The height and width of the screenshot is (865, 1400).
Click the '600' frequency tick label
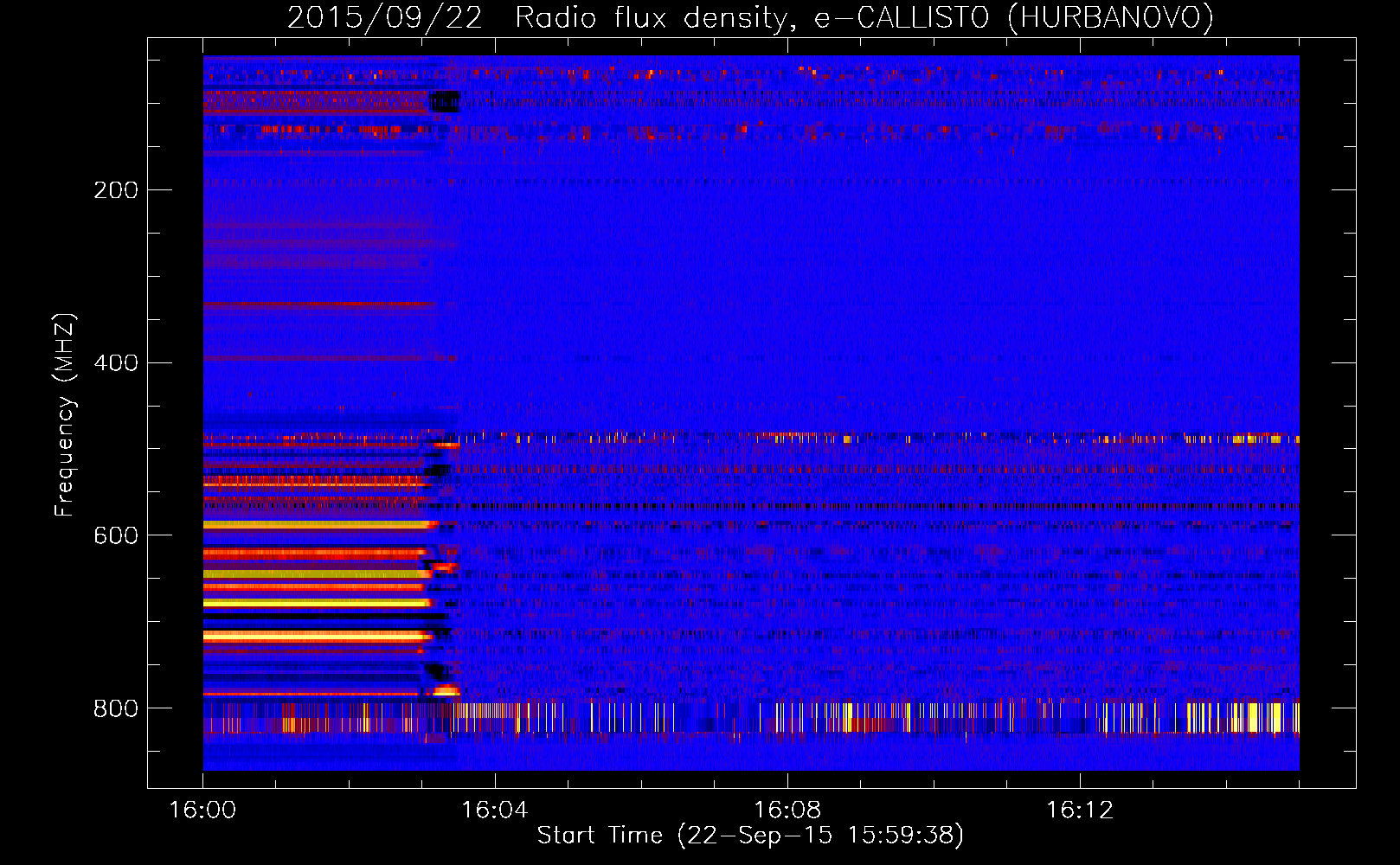116,536
